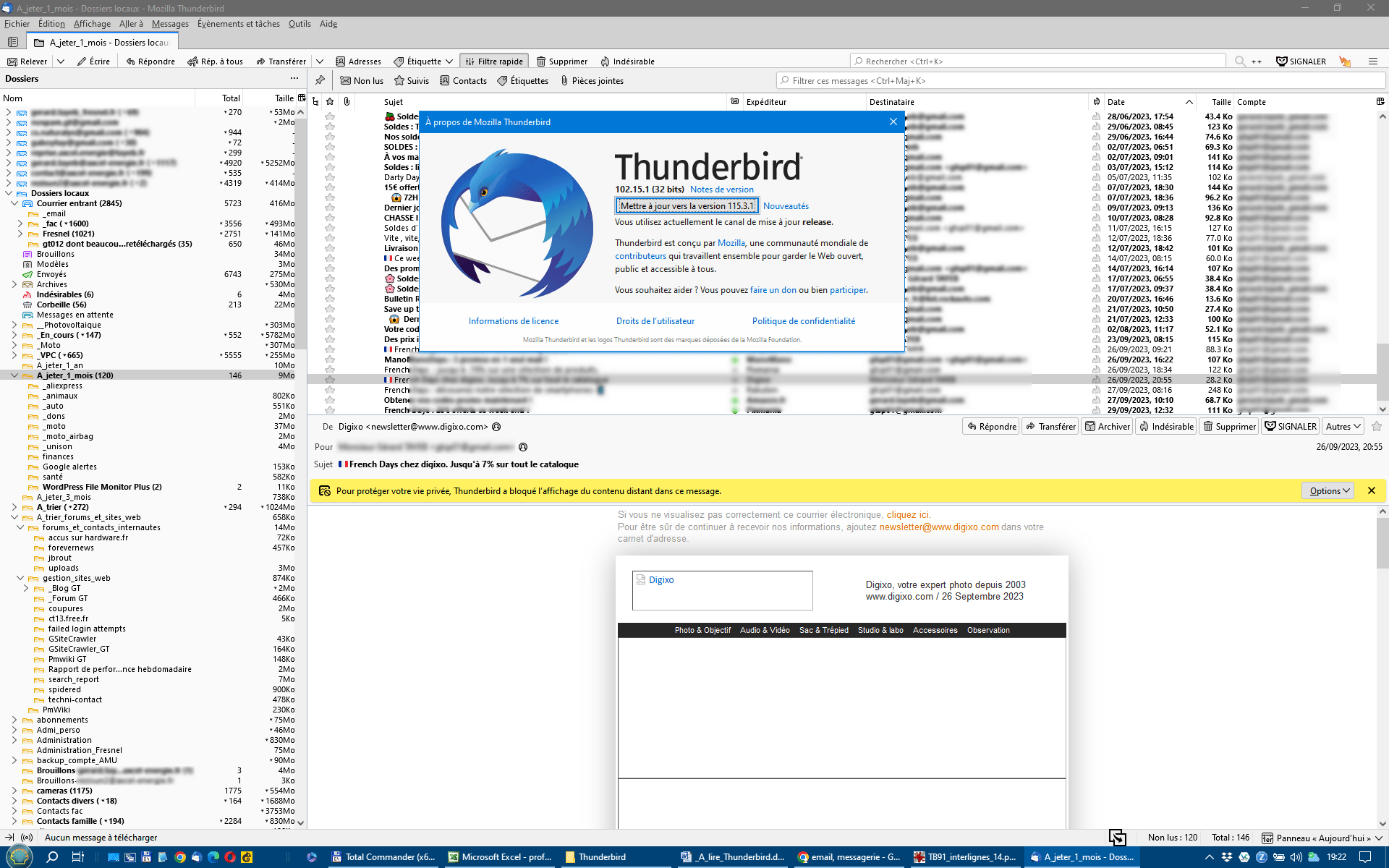Image resolution: width=1389 pixels, height=868 pixels.
Task: Open the Étiquette dropdown in toolbar
Action: 423,61
